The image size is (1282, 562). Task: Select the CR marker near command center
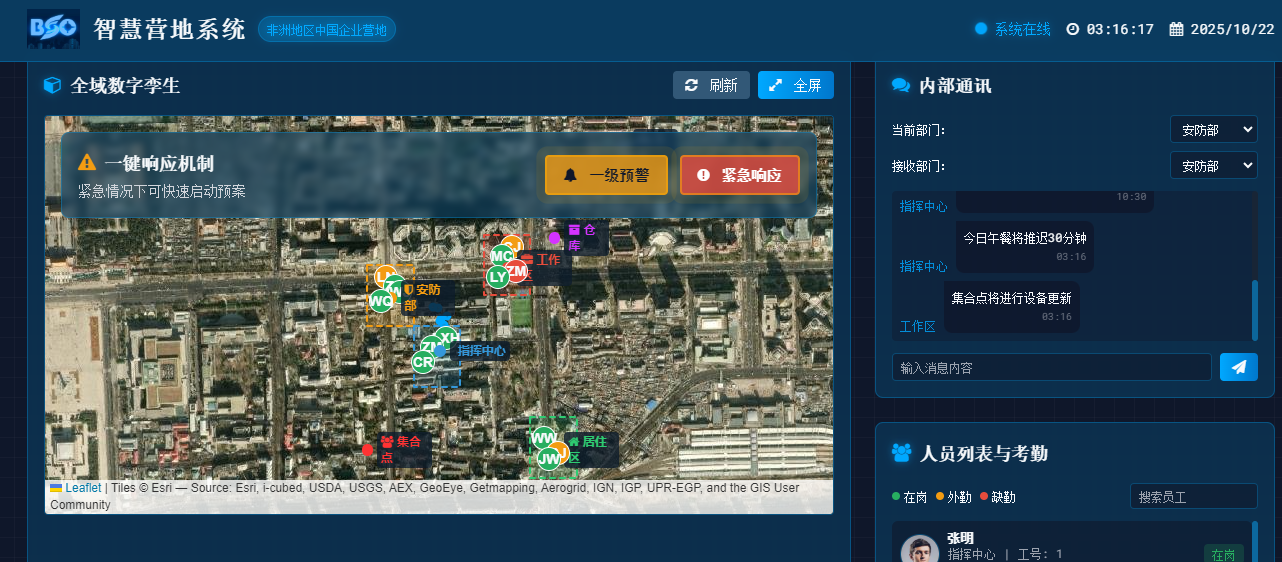pyautogui.click(x=423, y=362)
